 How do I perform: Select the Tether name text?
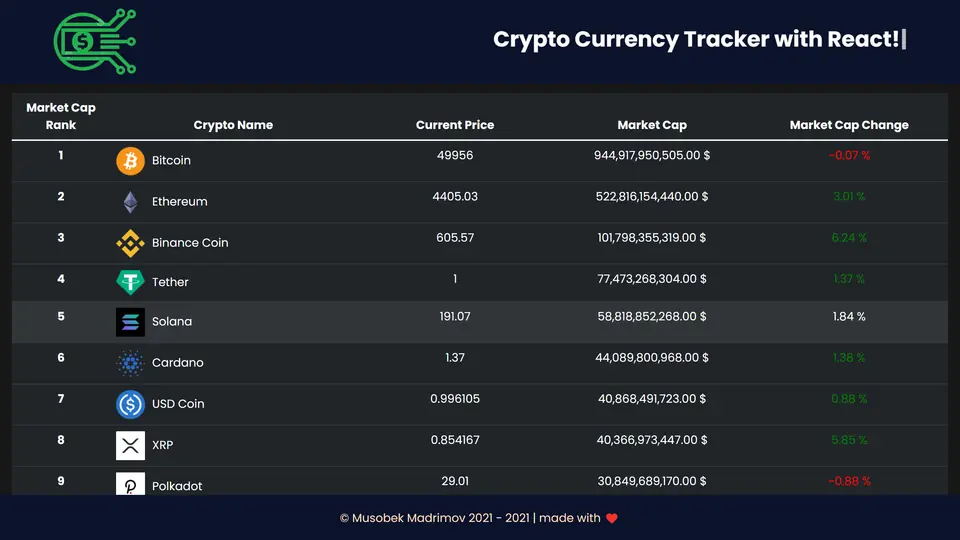pos(170,282)
